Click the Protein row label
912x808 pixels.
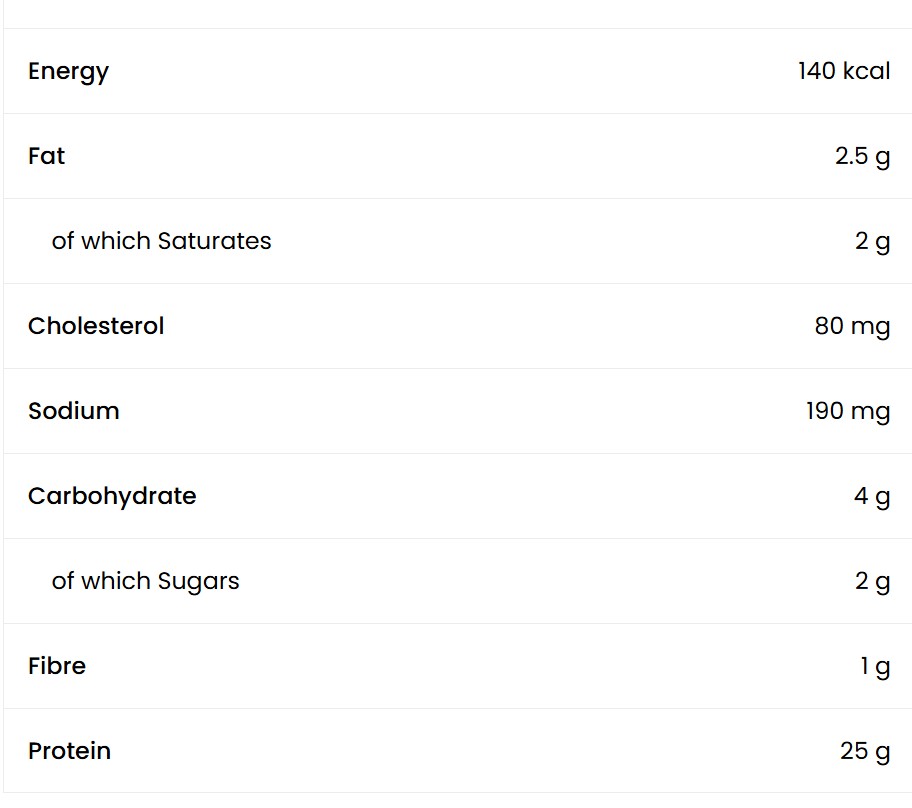tap(69, 750)
